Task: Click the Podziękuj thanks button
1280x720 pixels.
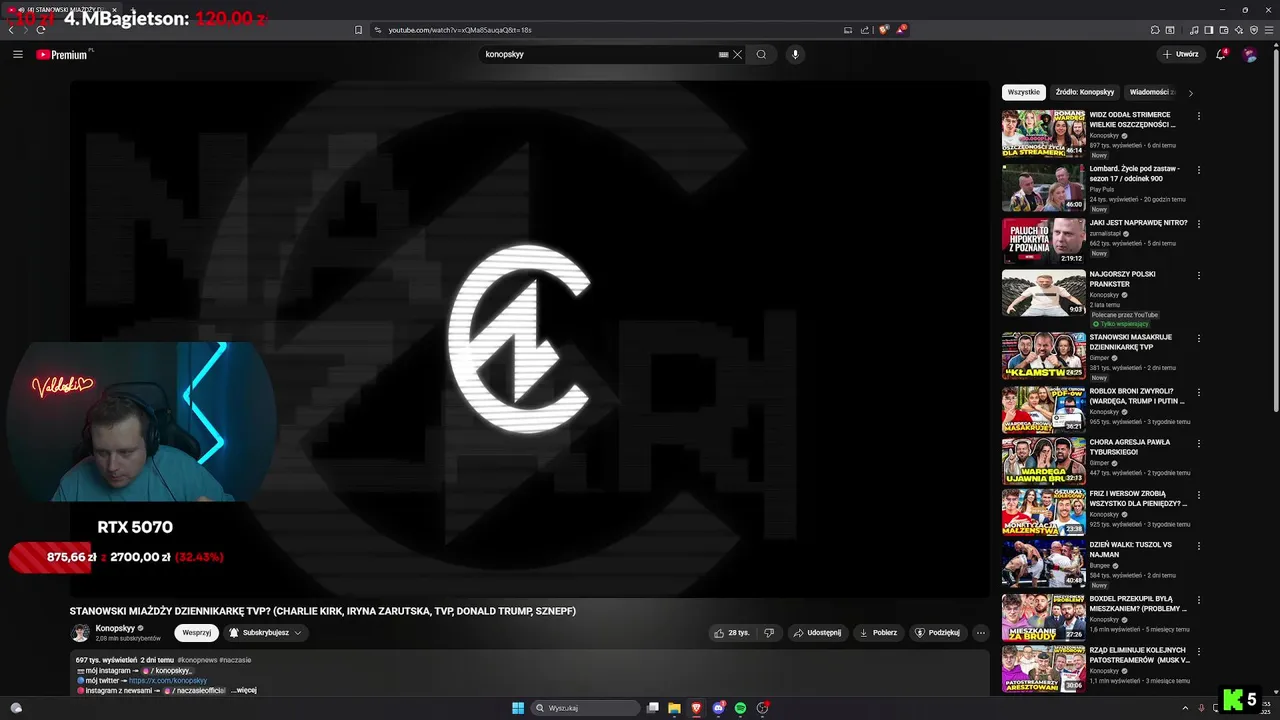Action: click(937, 632)
